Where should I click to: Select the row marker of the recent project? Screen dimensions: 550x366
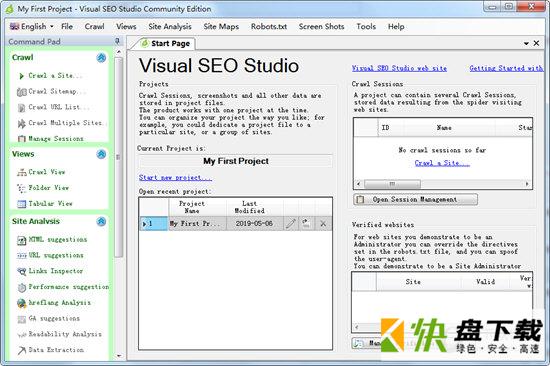[x=154, y=224]
